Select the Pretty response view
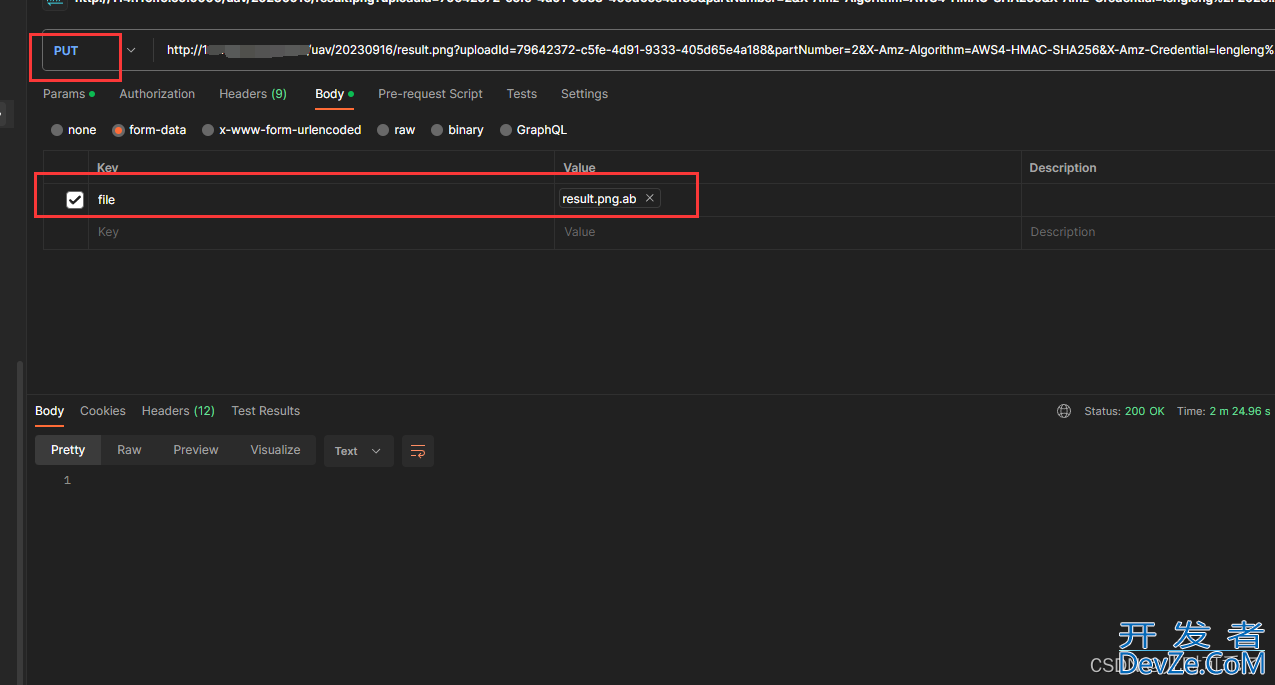 click(68, 450)
